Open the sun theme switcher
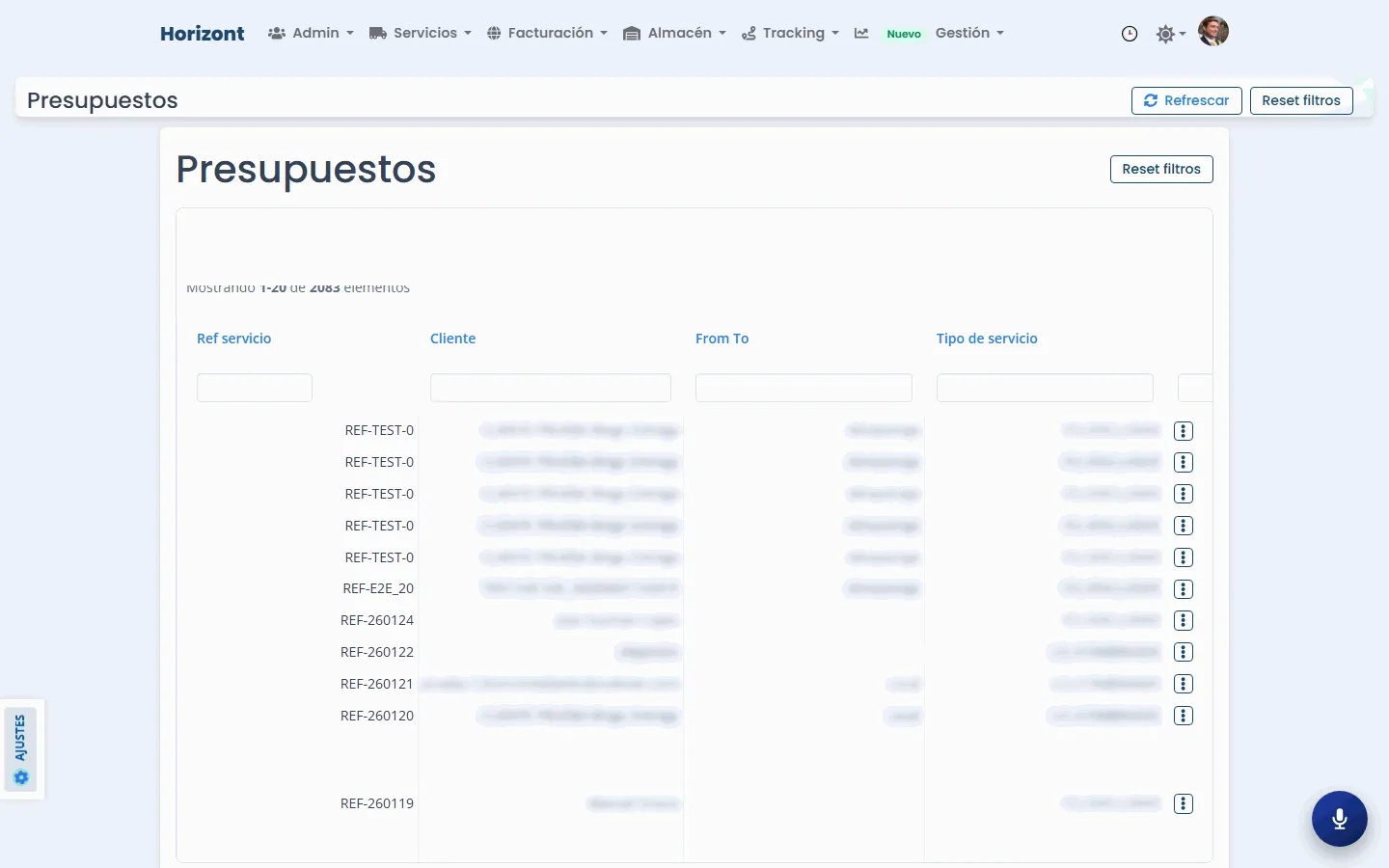This screenshot has width=1389, height=868. pos(1170,34)
